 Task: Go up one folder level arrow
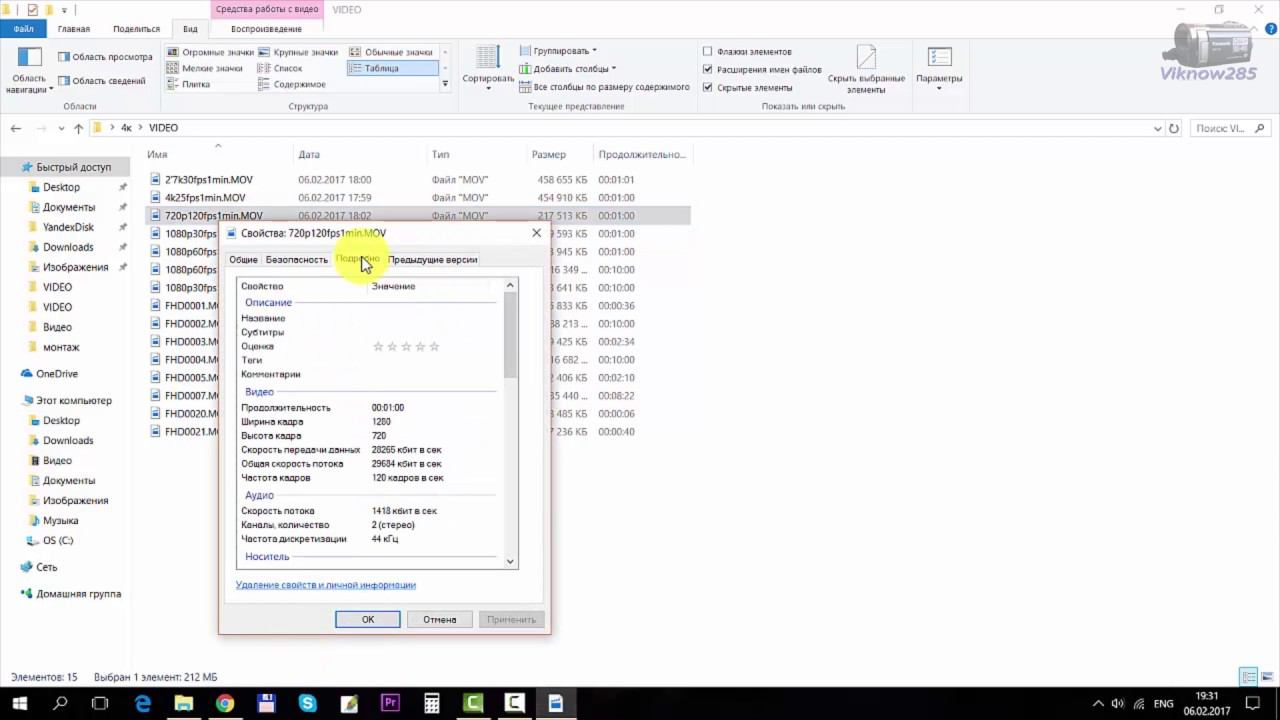click(79, 128)
